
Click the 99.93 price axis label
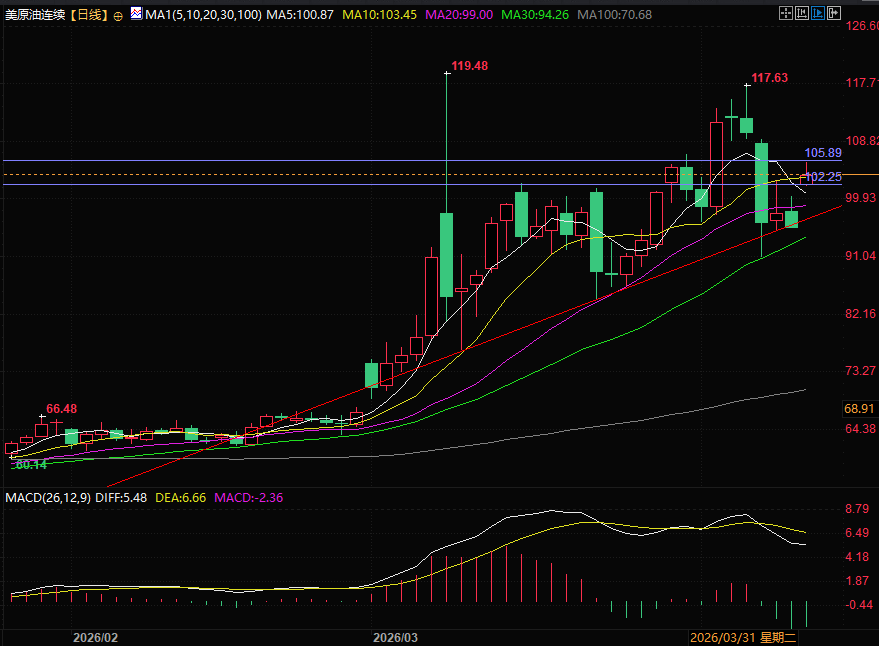tap(861, 197)
